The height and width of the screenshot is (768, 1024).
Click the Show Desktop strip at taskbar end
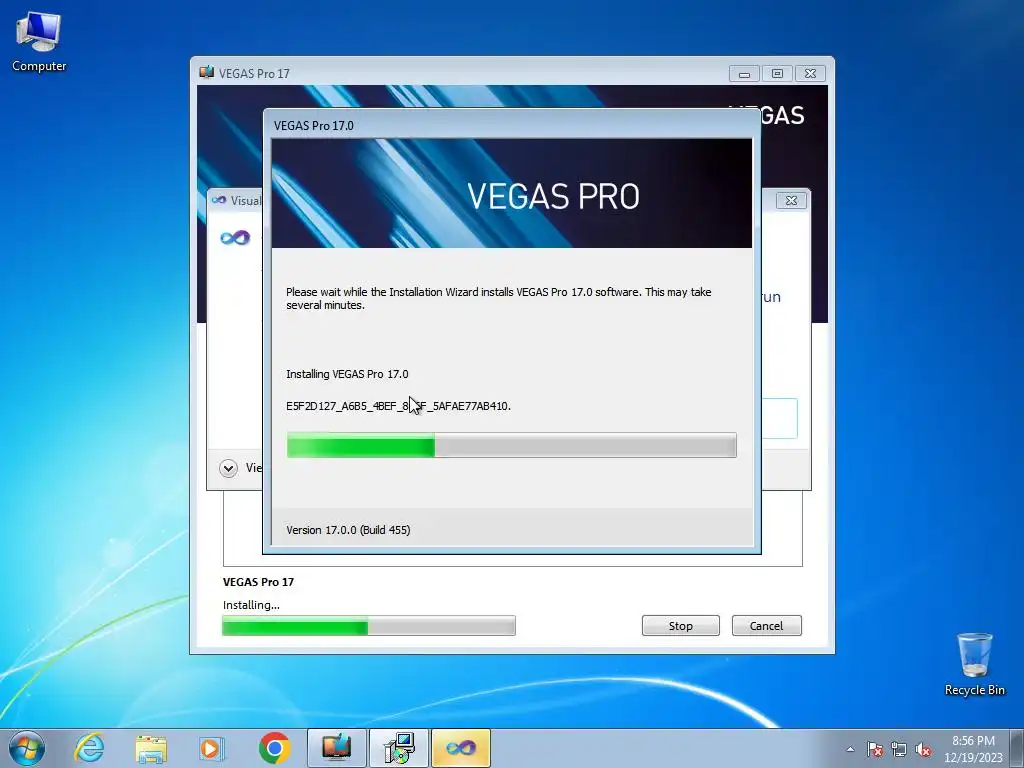pos(1017,748)
